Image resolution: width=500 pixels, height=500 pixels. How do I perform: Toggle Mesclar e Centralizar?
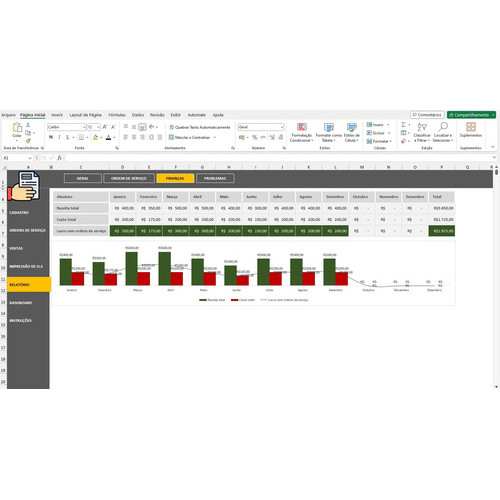click(x=189, y=137)
